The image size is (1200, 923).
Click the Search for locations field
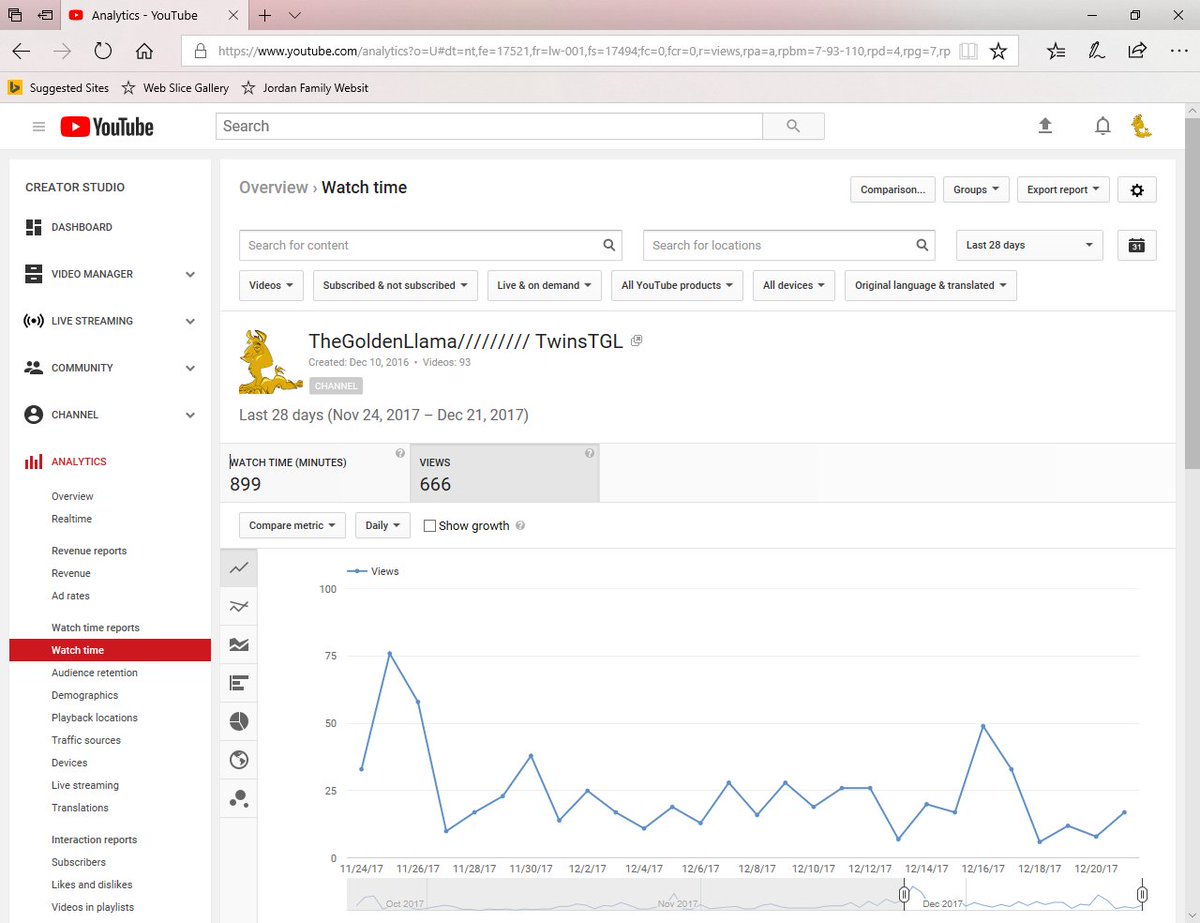789,245
